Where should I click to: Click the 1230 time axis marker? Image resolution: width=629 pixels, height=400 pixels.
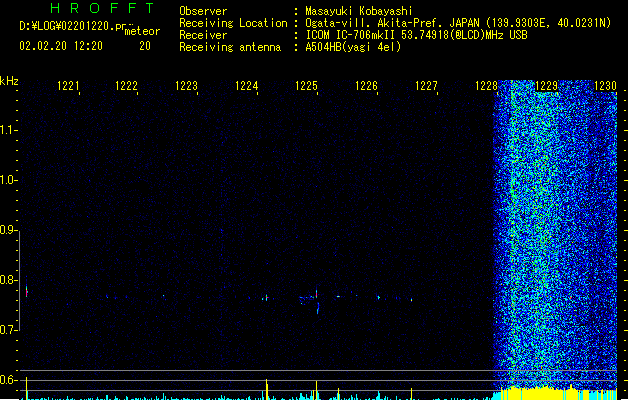tap(605, 86)
